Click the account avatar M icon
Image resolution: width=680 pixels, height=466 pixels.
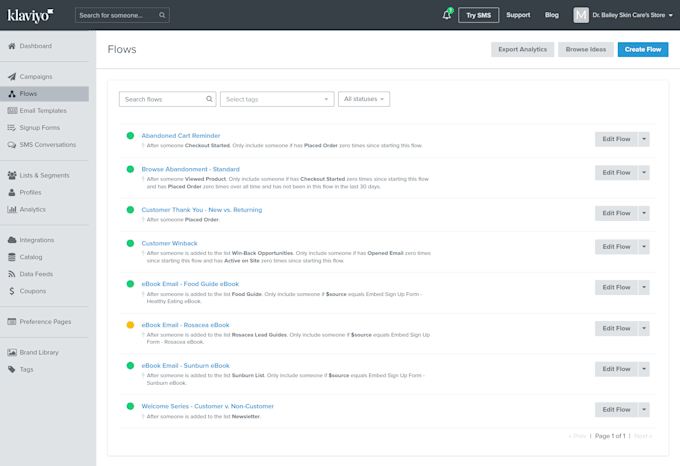click(x=581, y=15)
